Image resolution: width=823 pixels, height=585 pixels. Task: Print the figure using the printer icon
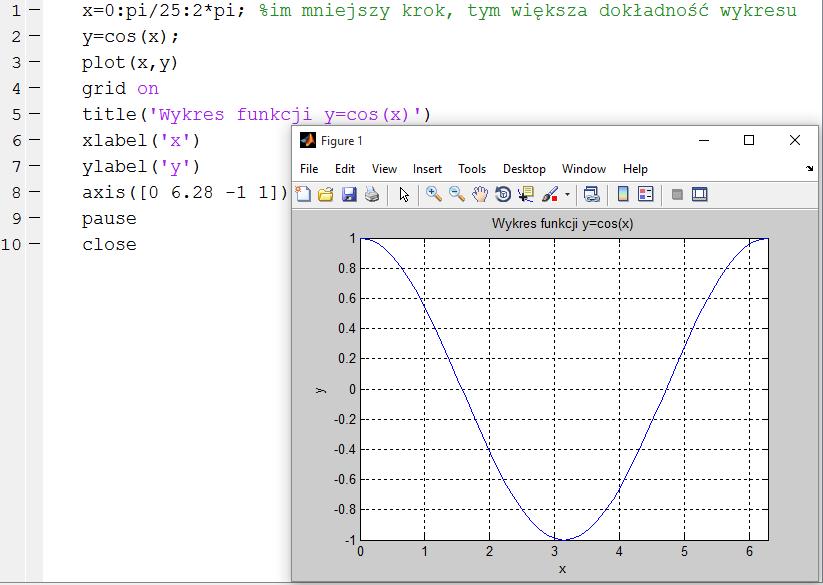(372, 195)
